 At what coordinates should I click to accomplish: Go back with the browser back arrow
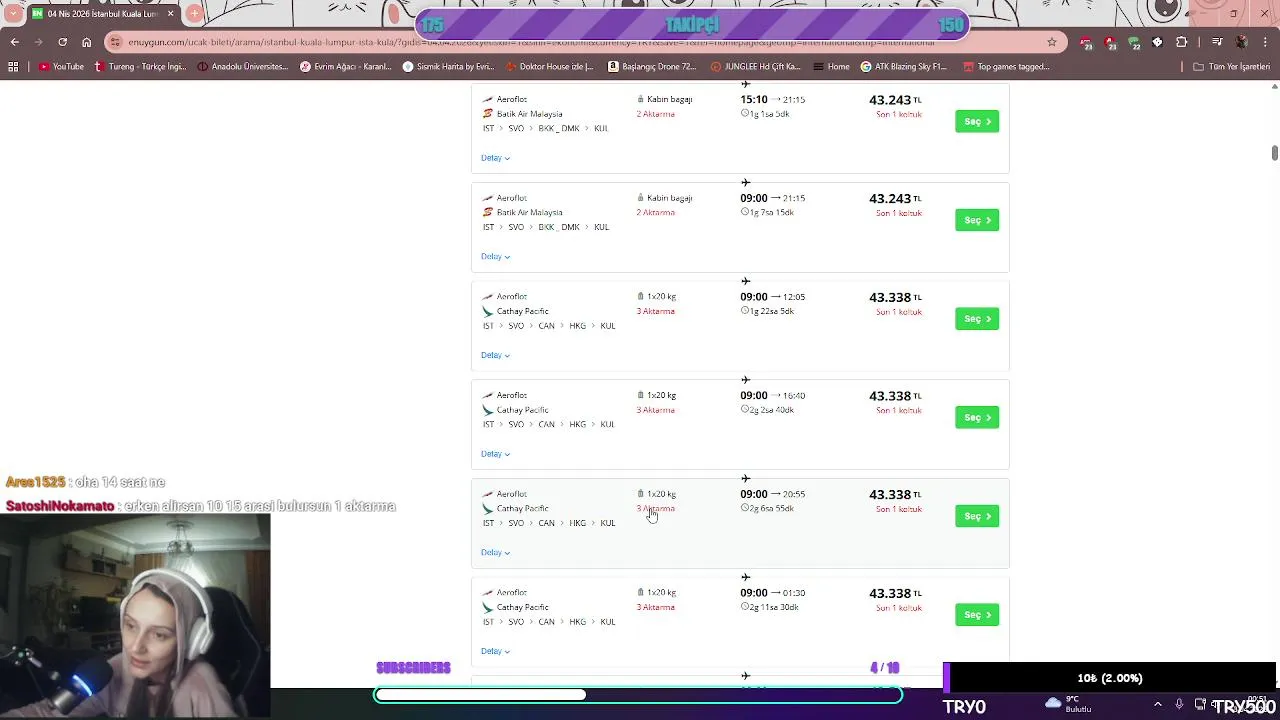coord(14,42)
